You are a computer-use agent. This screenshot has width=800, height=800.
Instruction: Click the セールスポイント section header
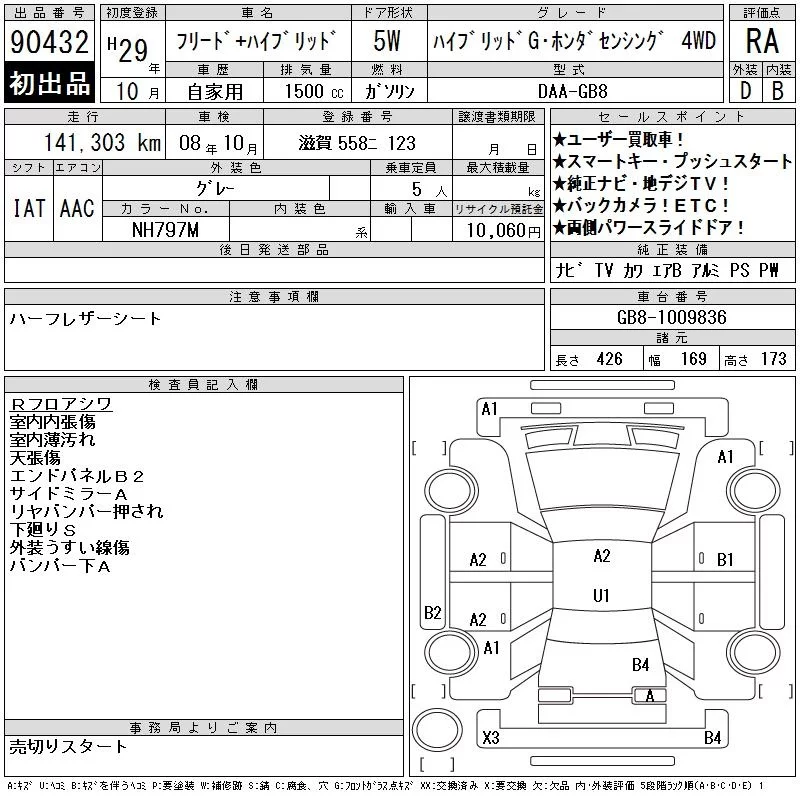click(672, 117)
